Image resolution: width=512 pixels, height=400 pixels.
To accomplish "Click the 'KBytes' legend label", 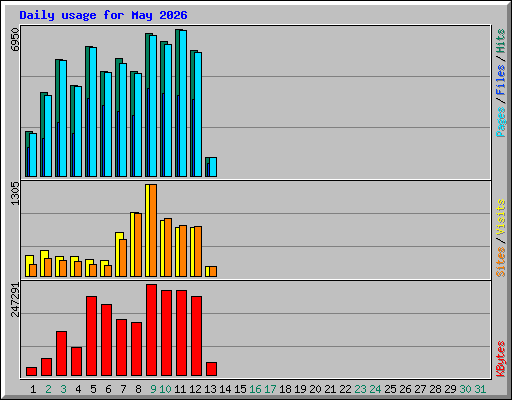I will click(x=501, y=359).
